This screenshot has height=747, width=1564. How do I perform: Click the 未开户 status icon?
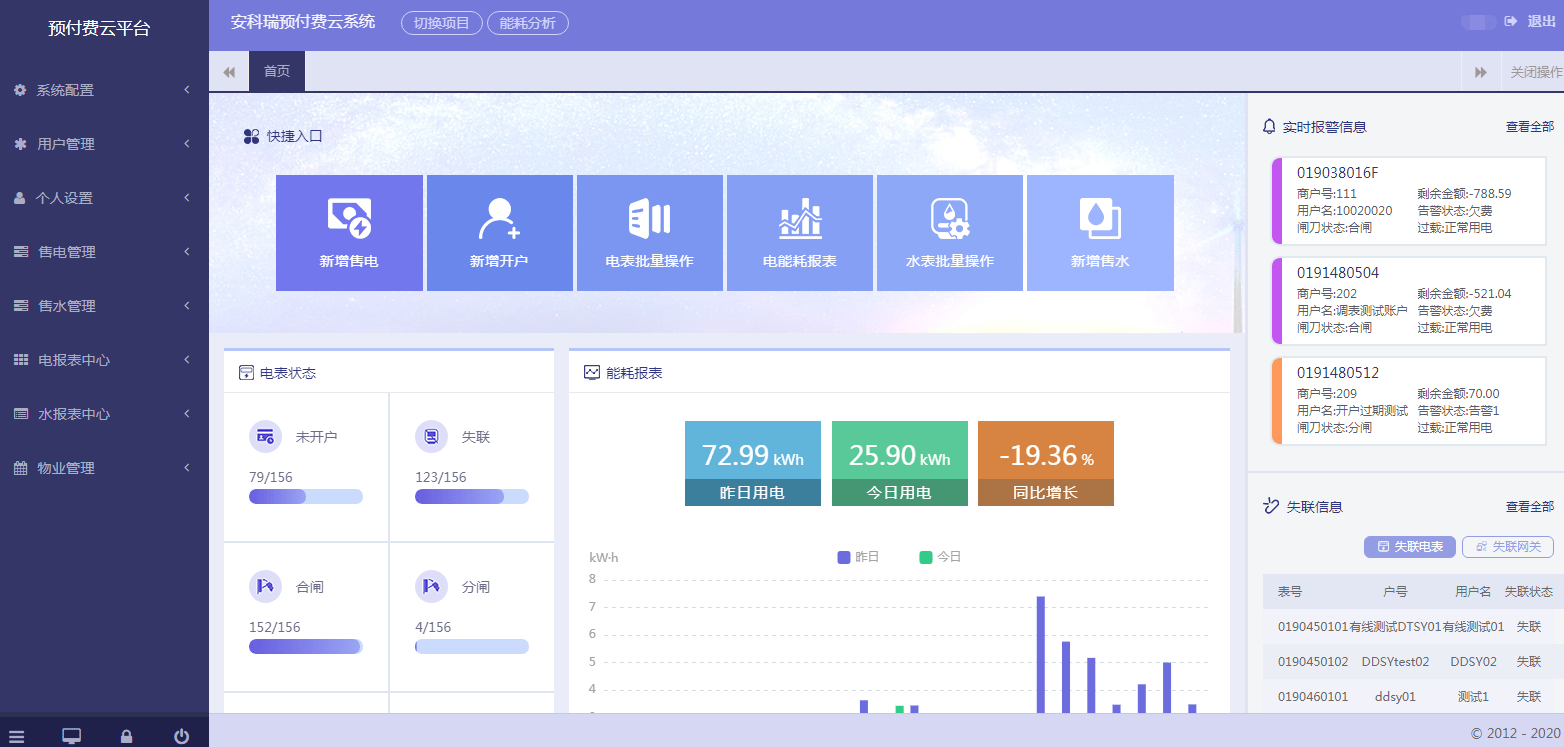pos(265,437)
